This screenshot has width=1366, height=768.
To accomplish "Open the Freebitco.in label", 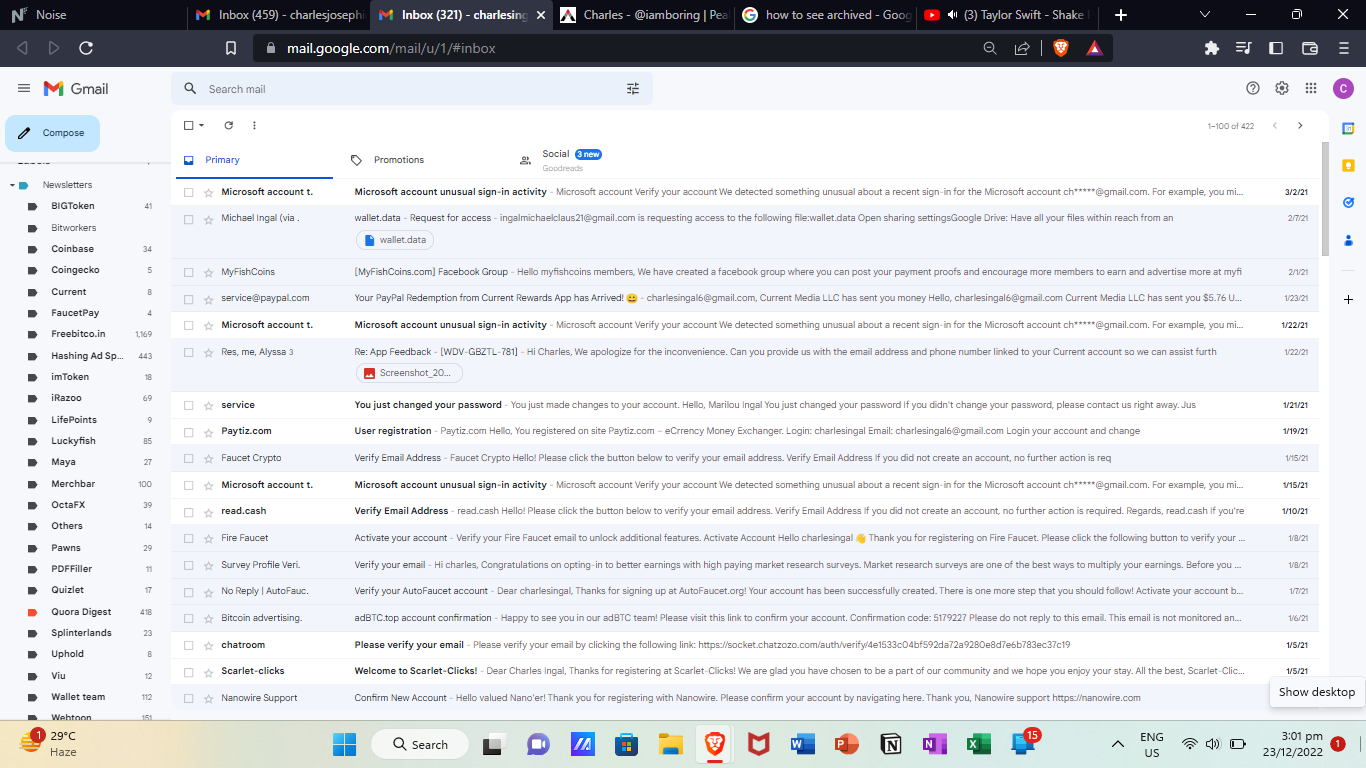I will [x=78, y=334].
